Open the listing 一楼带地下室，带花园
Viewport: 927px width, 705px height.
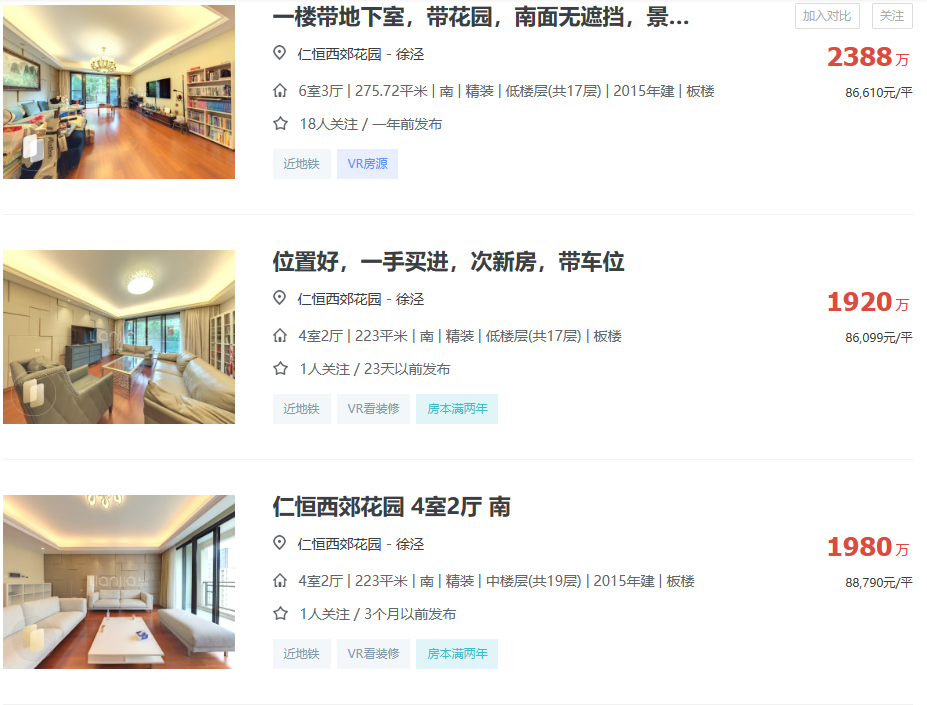[481, 17]
